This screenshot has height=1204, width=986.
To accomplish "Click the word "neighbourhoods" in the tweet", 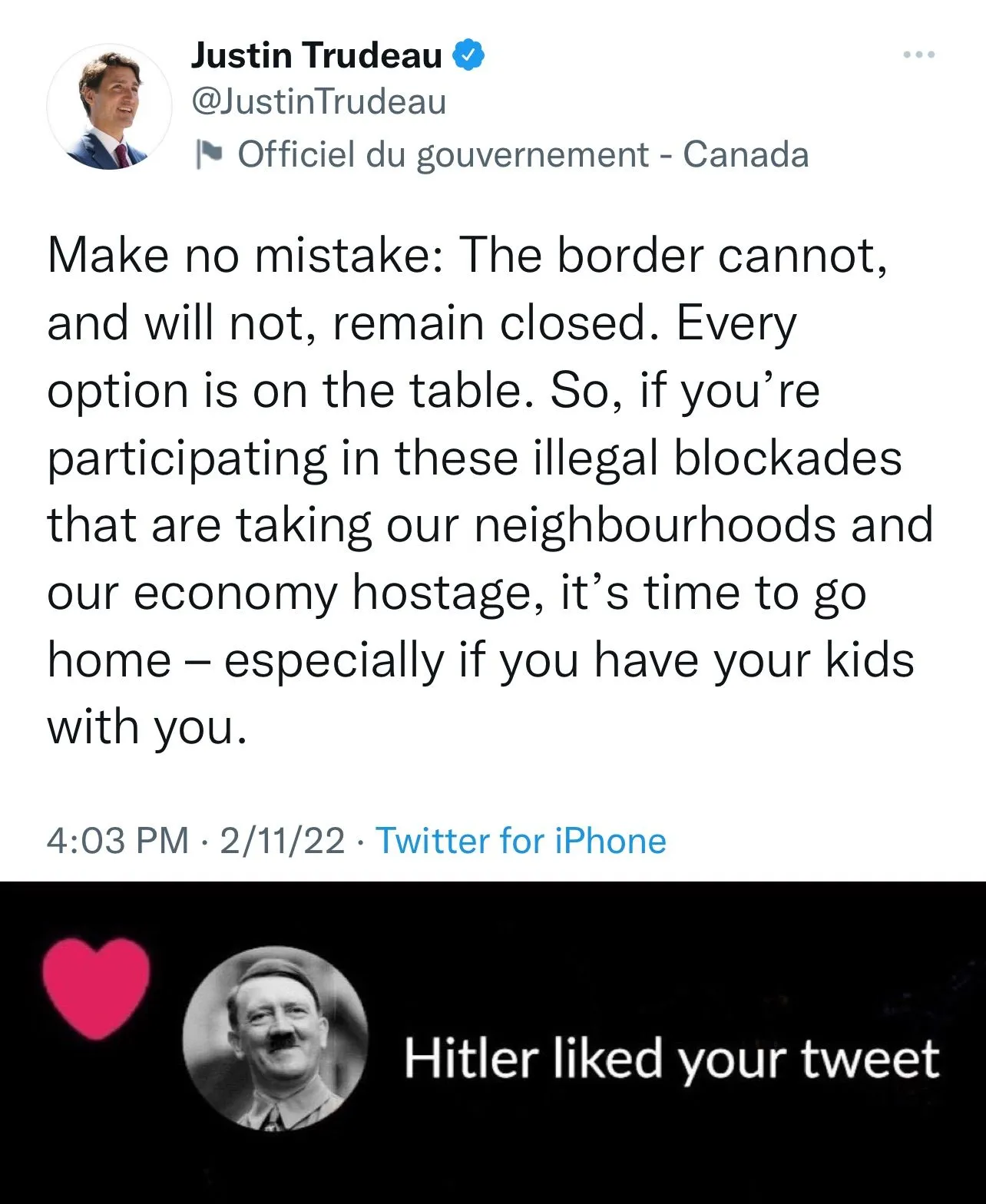I will tap(654, 526).
